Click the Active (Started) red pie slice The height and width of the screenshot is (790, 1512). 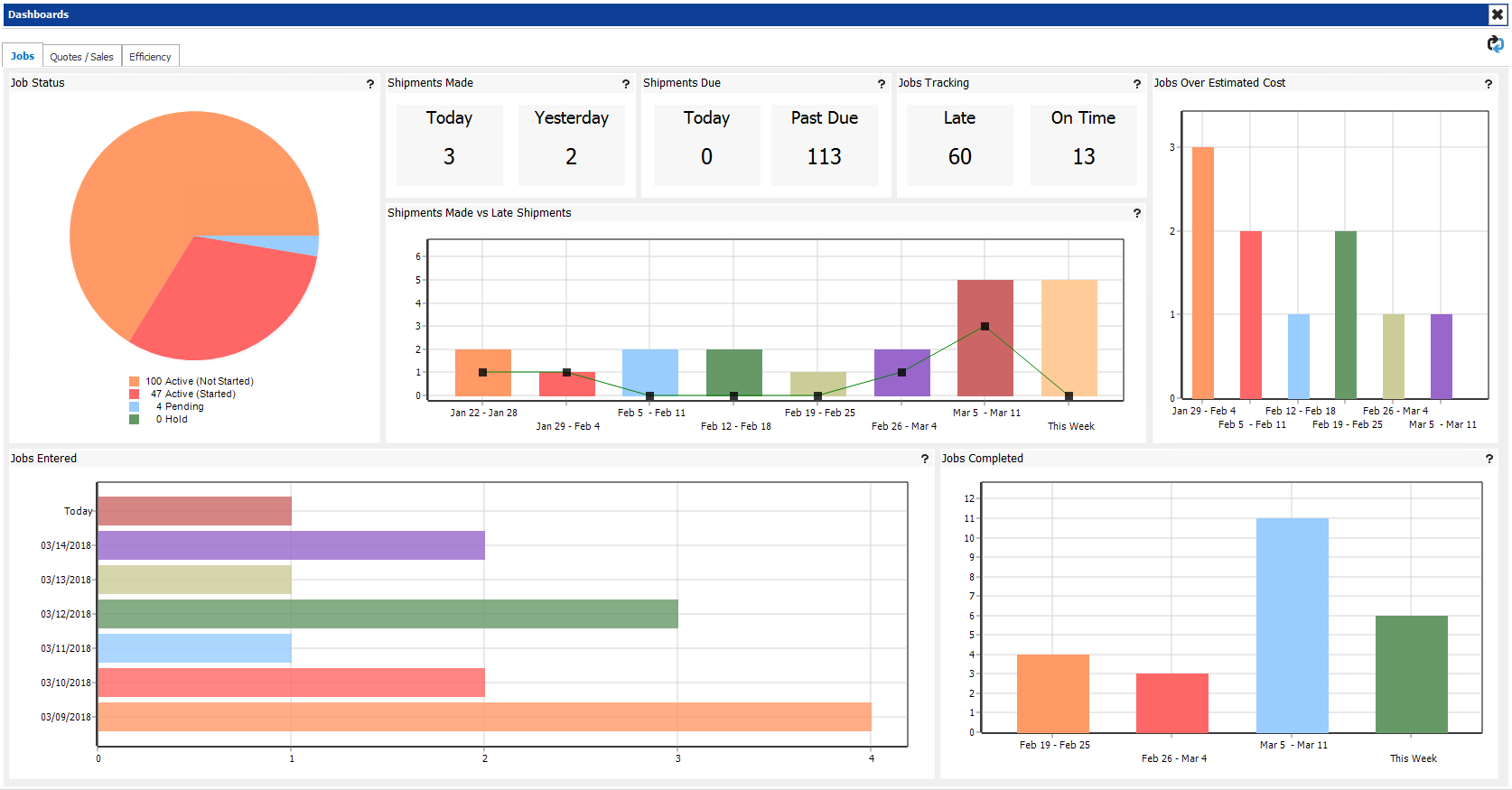click(226, 298)
